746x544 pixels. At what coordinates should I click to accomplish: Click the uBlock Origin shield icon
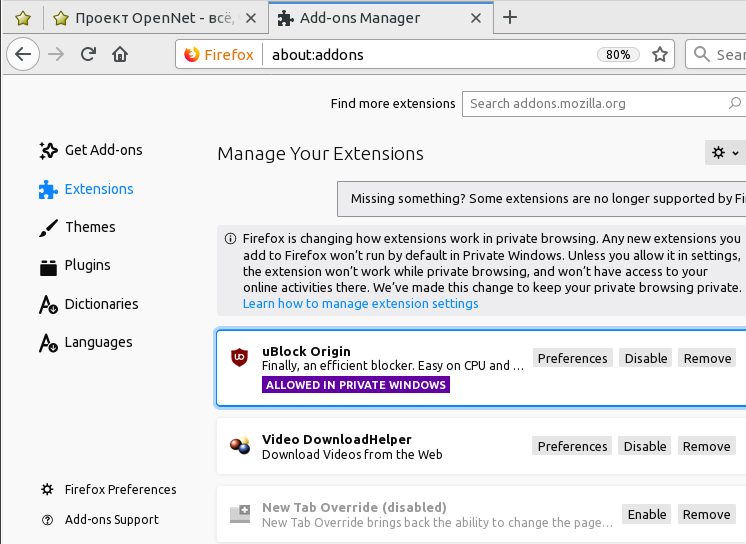coord(240,358)
